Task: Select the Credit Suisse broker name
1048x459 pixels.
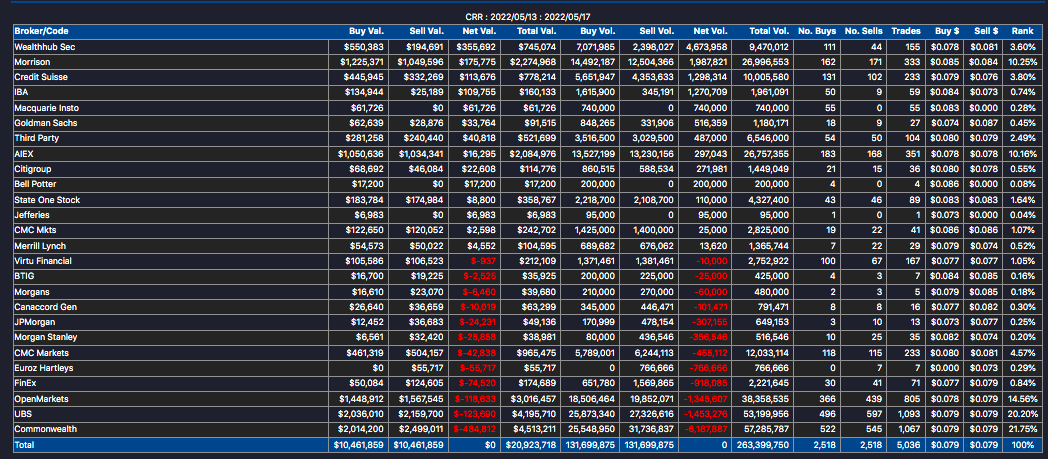Action: pos(41,77)
